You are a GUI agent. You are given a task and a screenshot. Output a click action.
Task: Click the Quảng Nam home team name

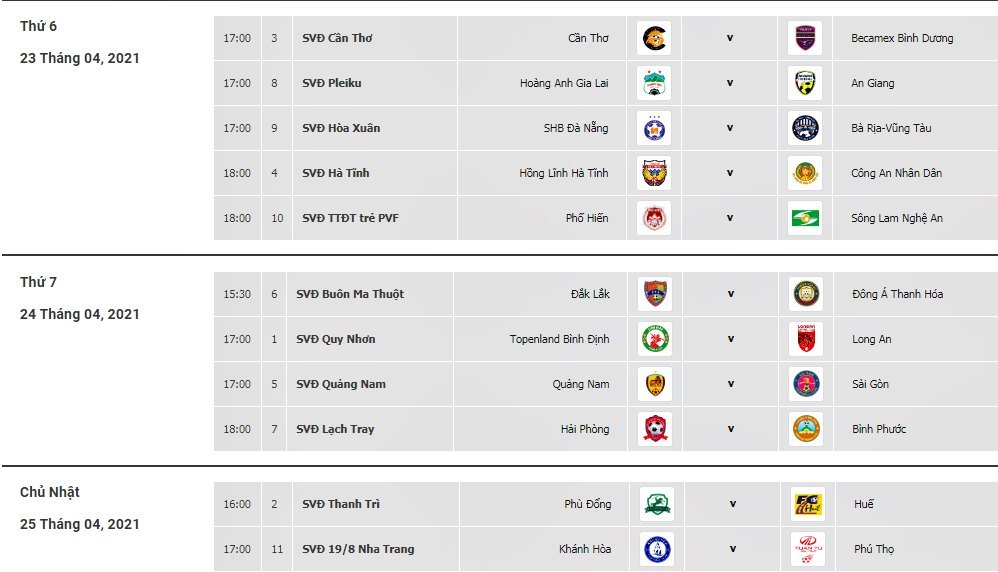(x=580, y=385)
